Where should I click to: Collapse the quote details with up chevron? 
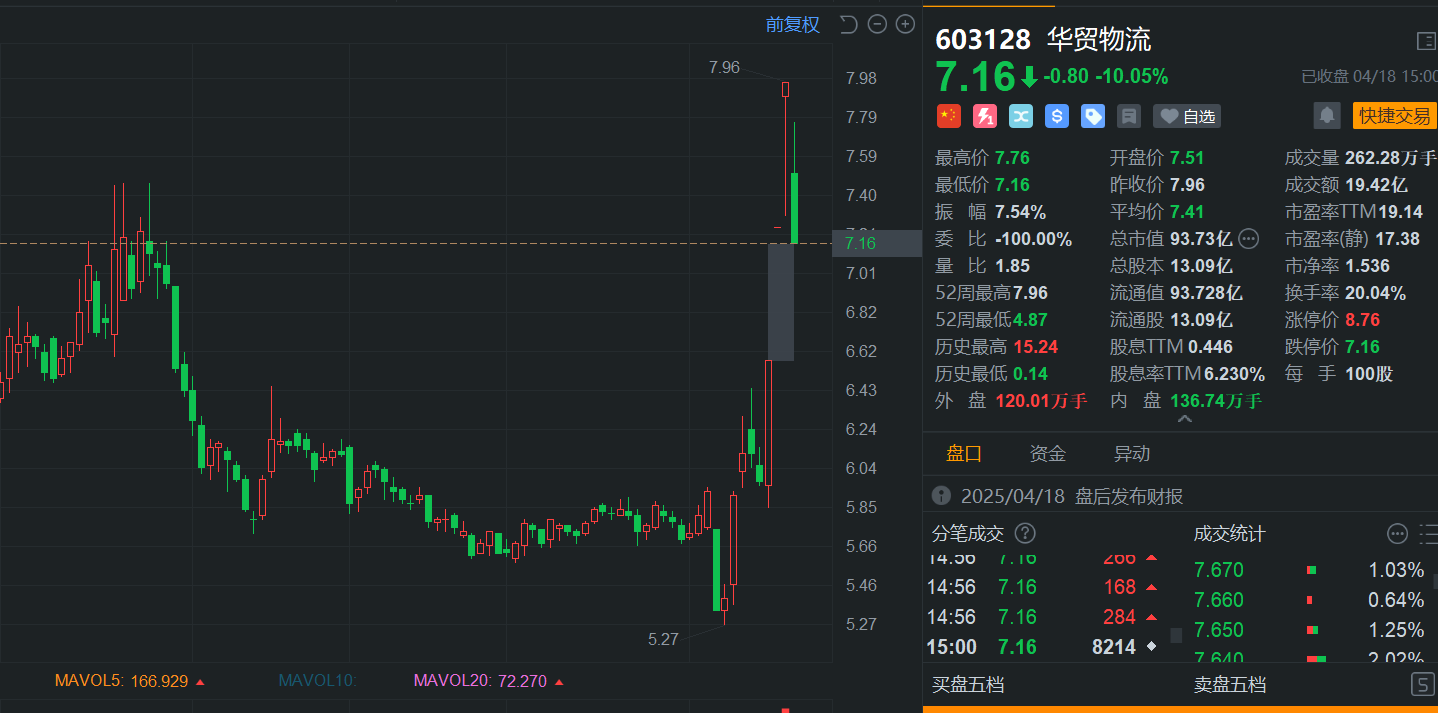coord(1184,420)
